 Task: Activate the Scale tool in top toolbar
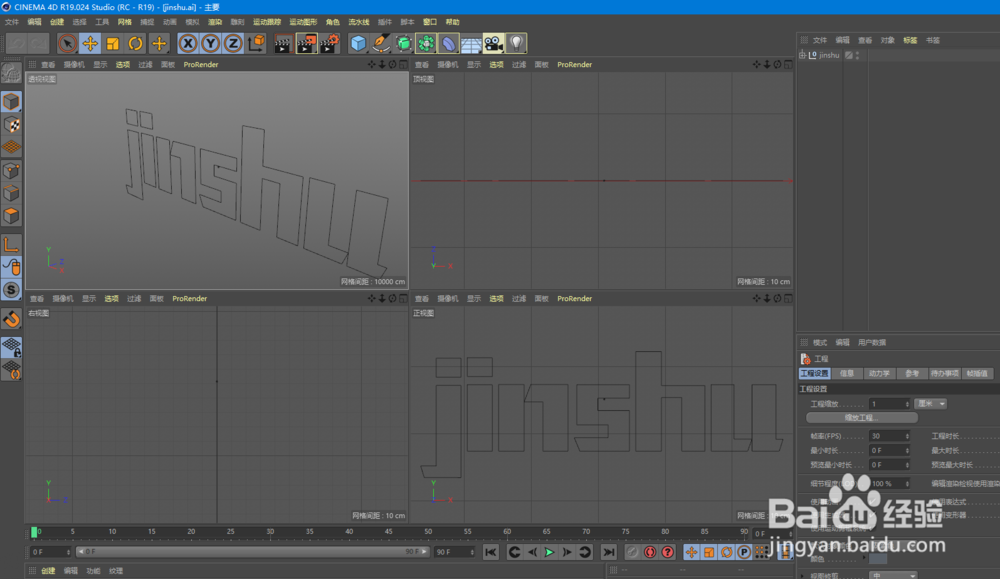click(113, 43)
